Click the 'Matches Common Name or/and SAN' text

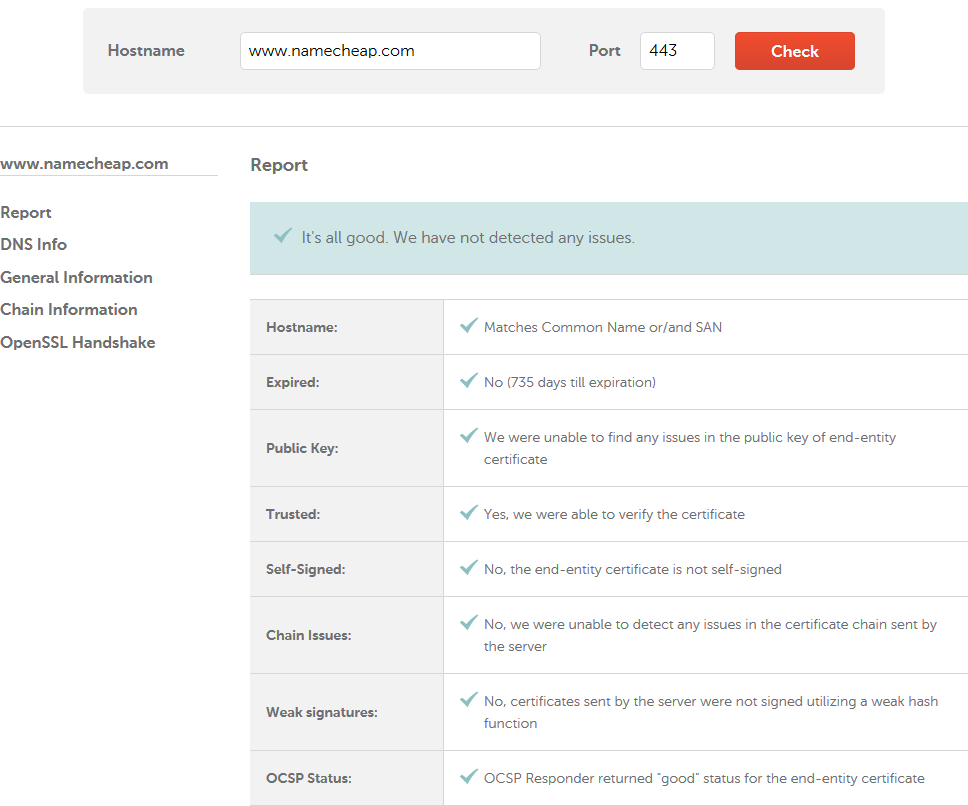tap(603, 328)
